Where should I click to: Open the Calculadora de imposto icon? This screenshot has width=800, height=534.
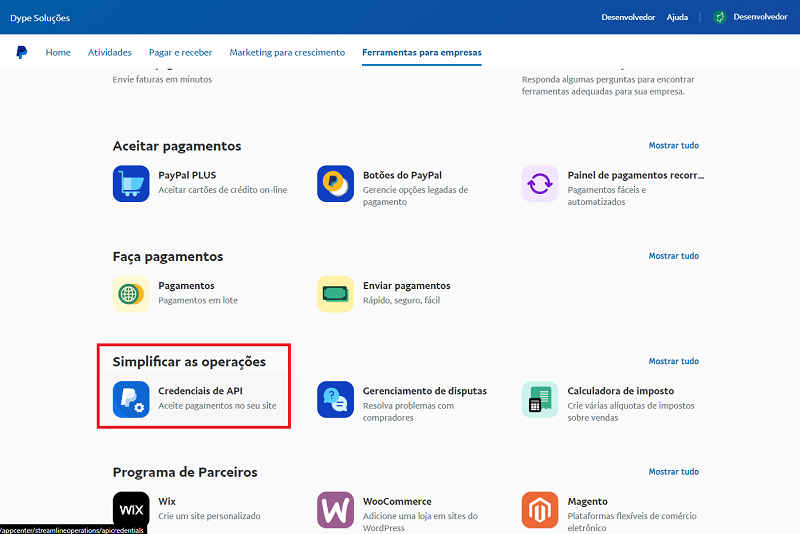(540, 399)
